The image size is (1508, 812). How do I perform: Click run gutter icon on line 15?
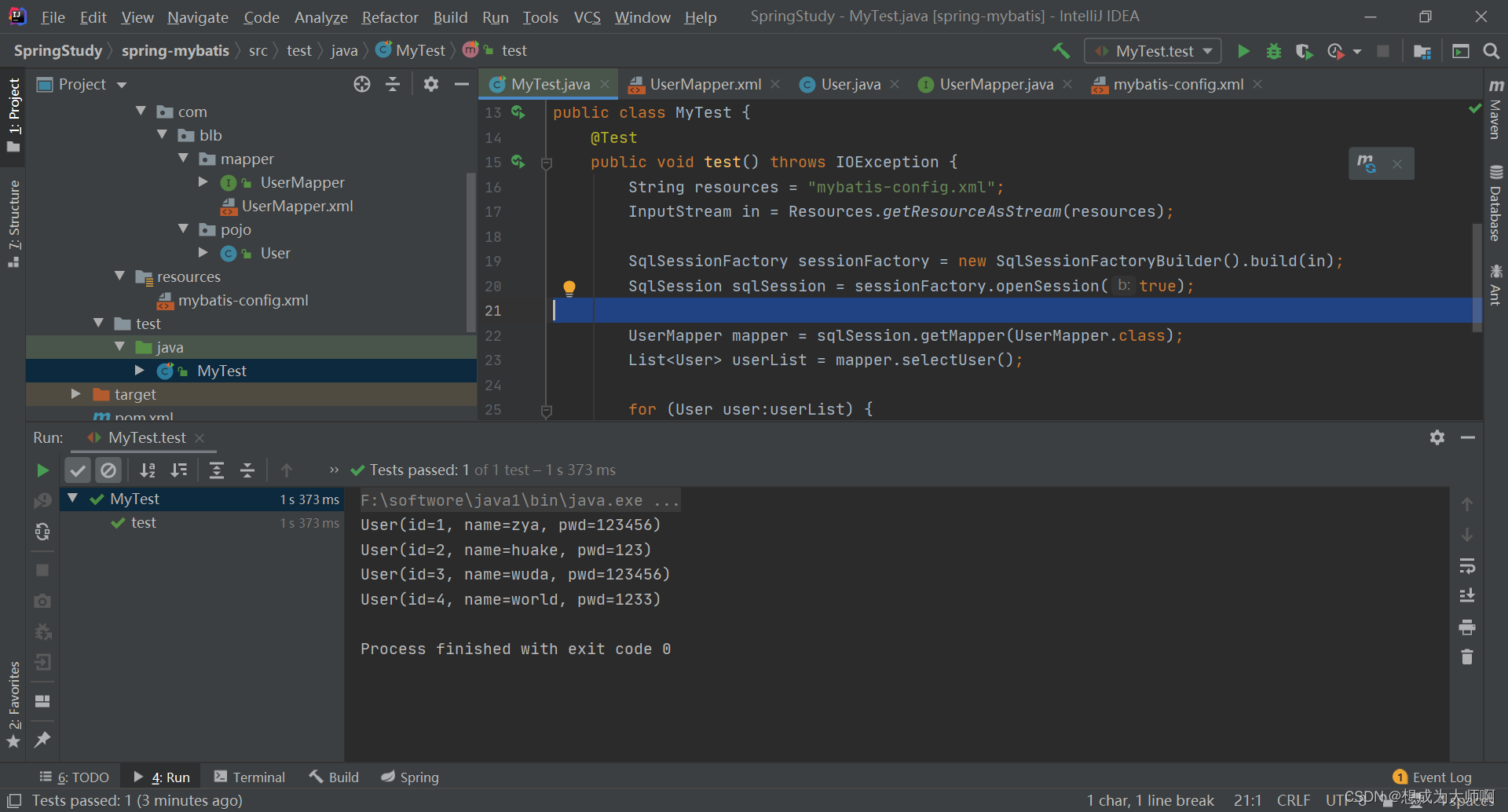(518, 162)
